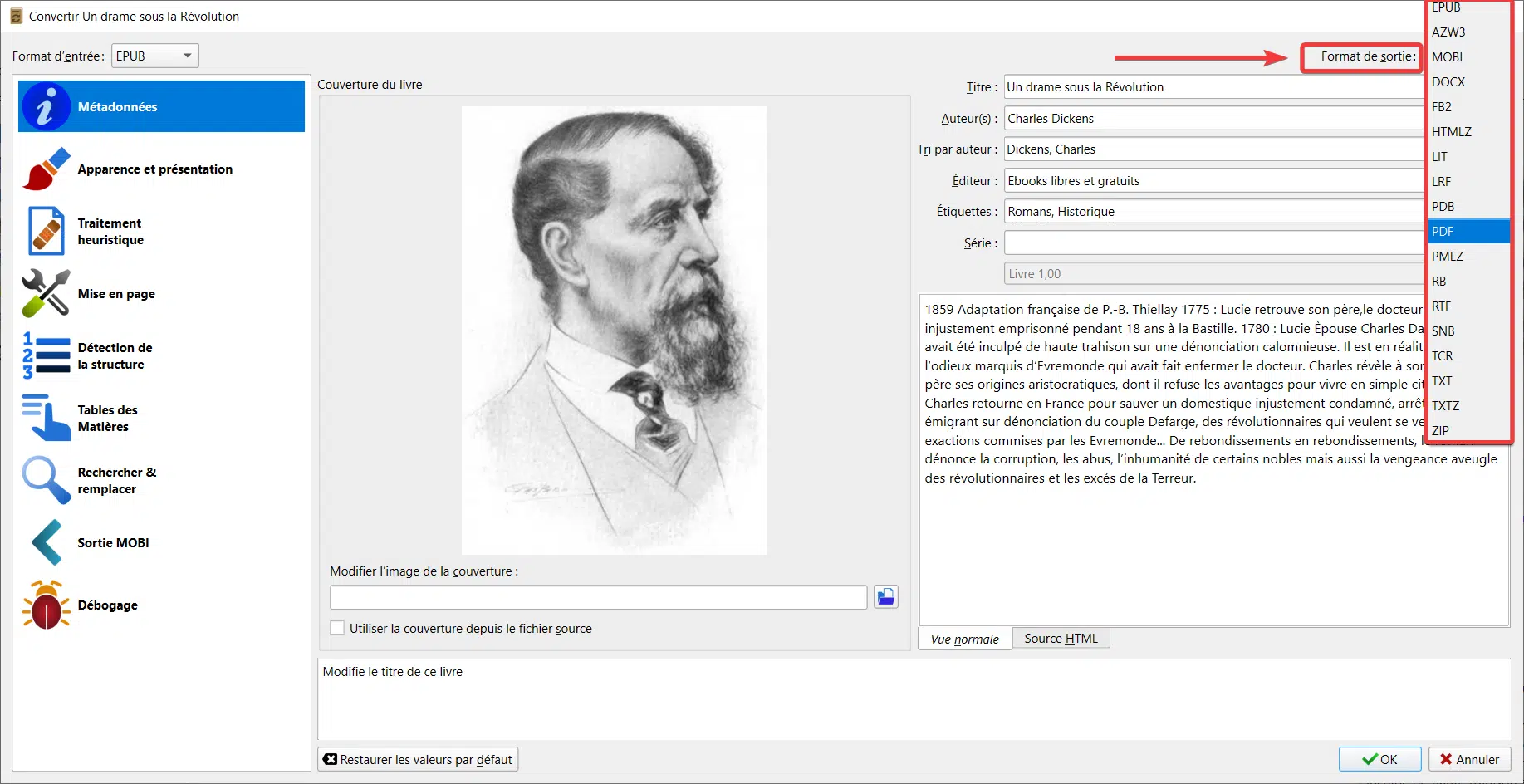
Task: Select Détection de la structure icon
Action: click(x=46, y=355)
